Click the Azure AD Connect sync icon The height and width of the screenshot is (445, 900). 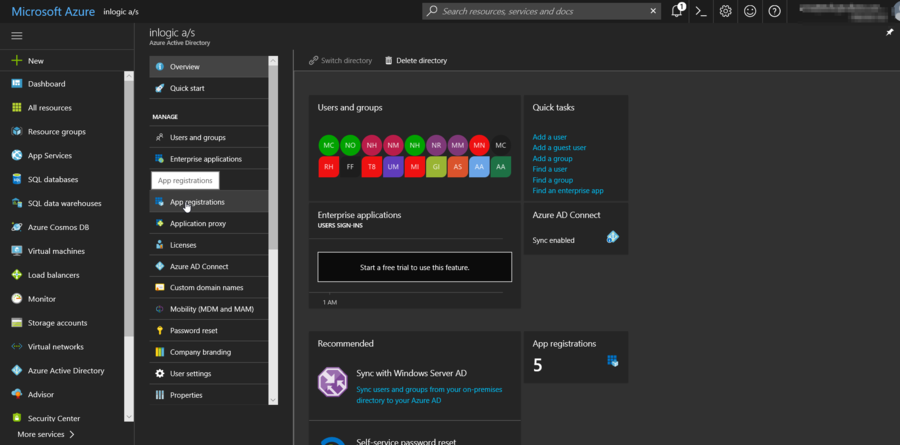coord(613,237)
